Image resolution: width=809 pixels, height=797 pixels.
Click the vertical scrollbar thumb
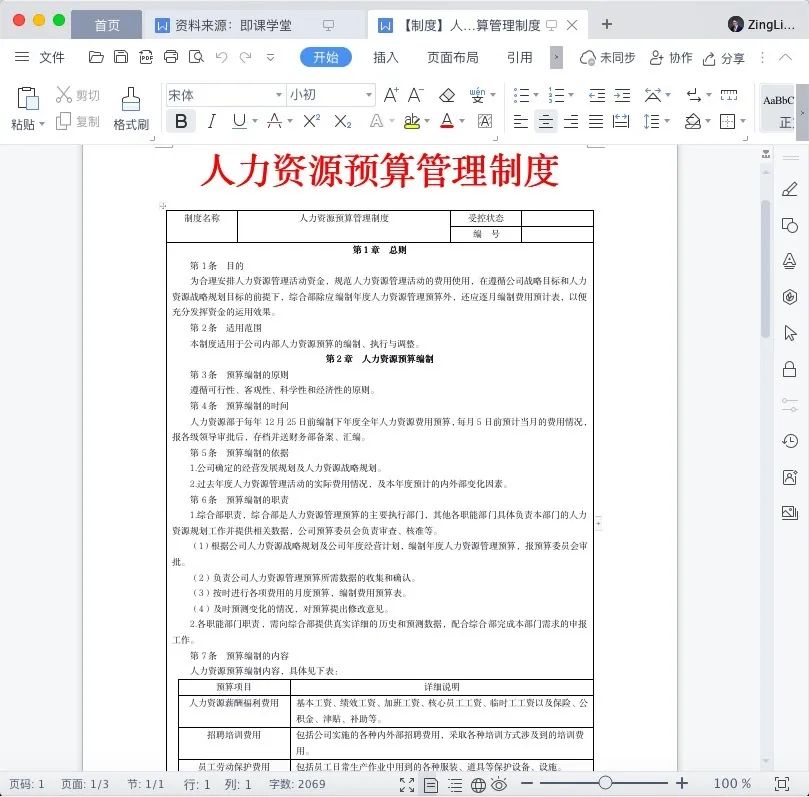click(766, 268)
